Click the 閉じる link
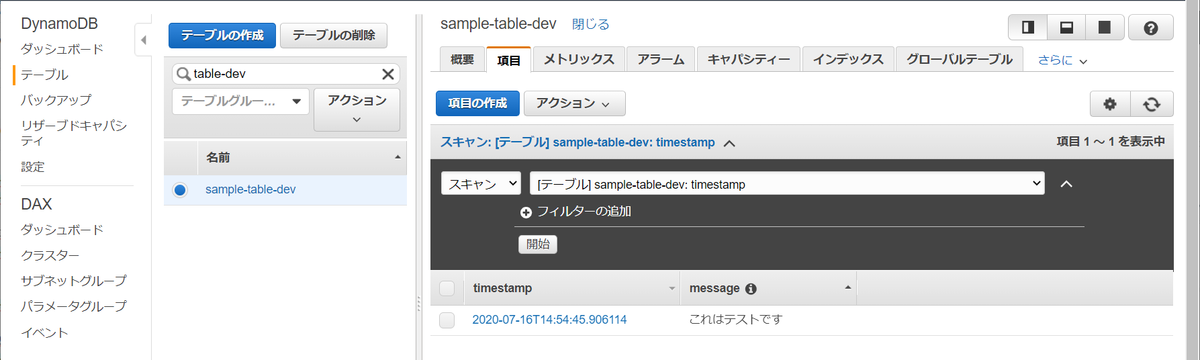Image resolution: width=1200 pixels, height=360 pixels. point(590,24)
